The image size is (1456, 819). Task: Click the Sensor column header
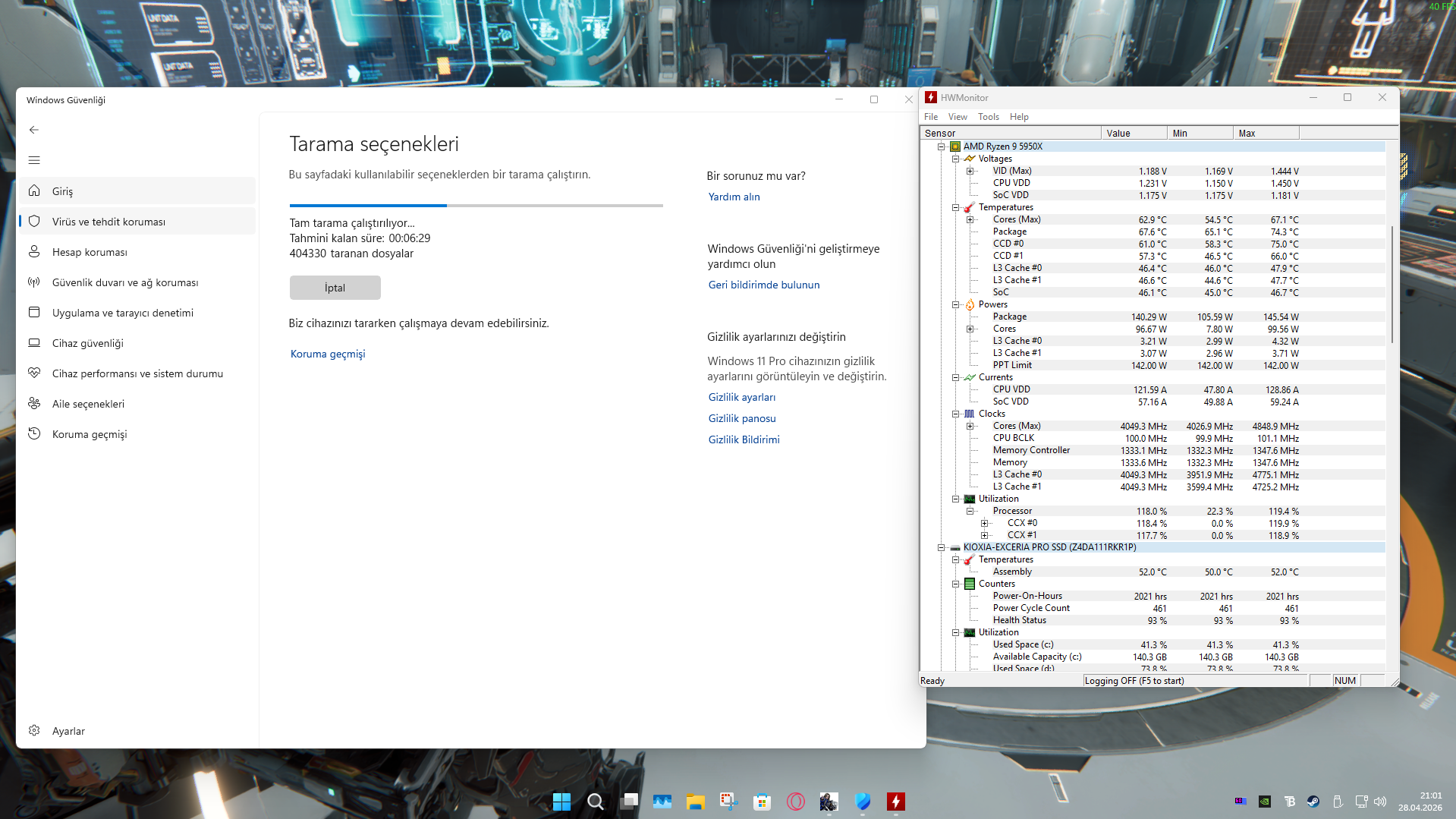[x=1011, y=133]
